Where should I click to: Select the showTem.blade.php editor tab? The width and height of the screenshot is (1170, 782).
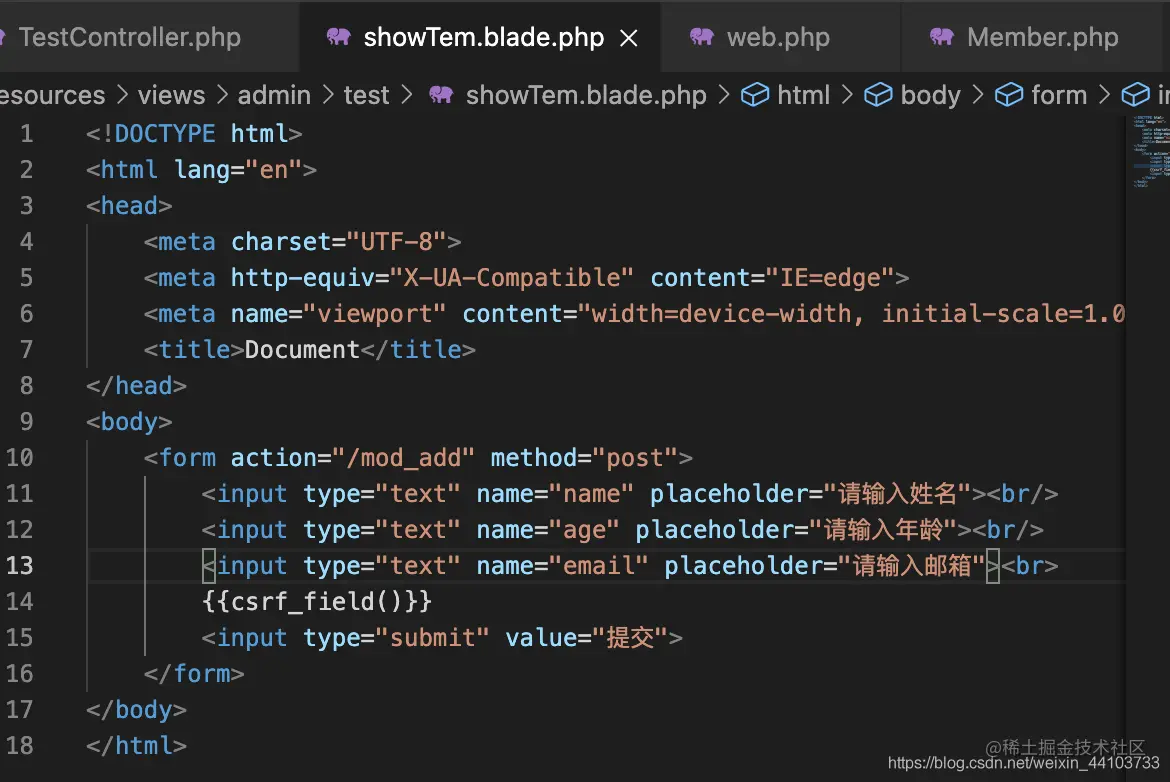(484, 37)
